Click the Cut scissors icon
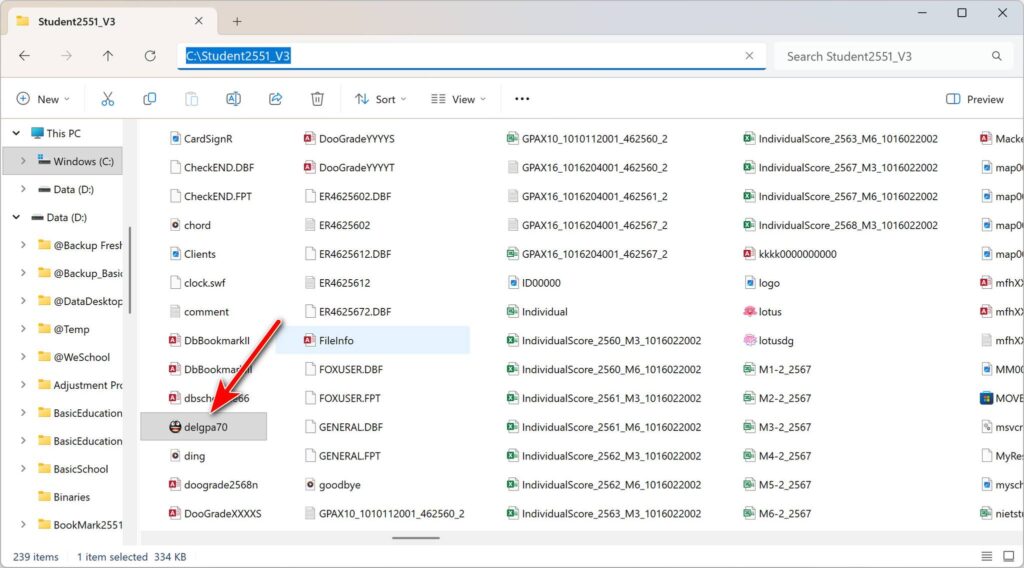1024x568 pixels. pyautogui.click(x=108, y=99)
